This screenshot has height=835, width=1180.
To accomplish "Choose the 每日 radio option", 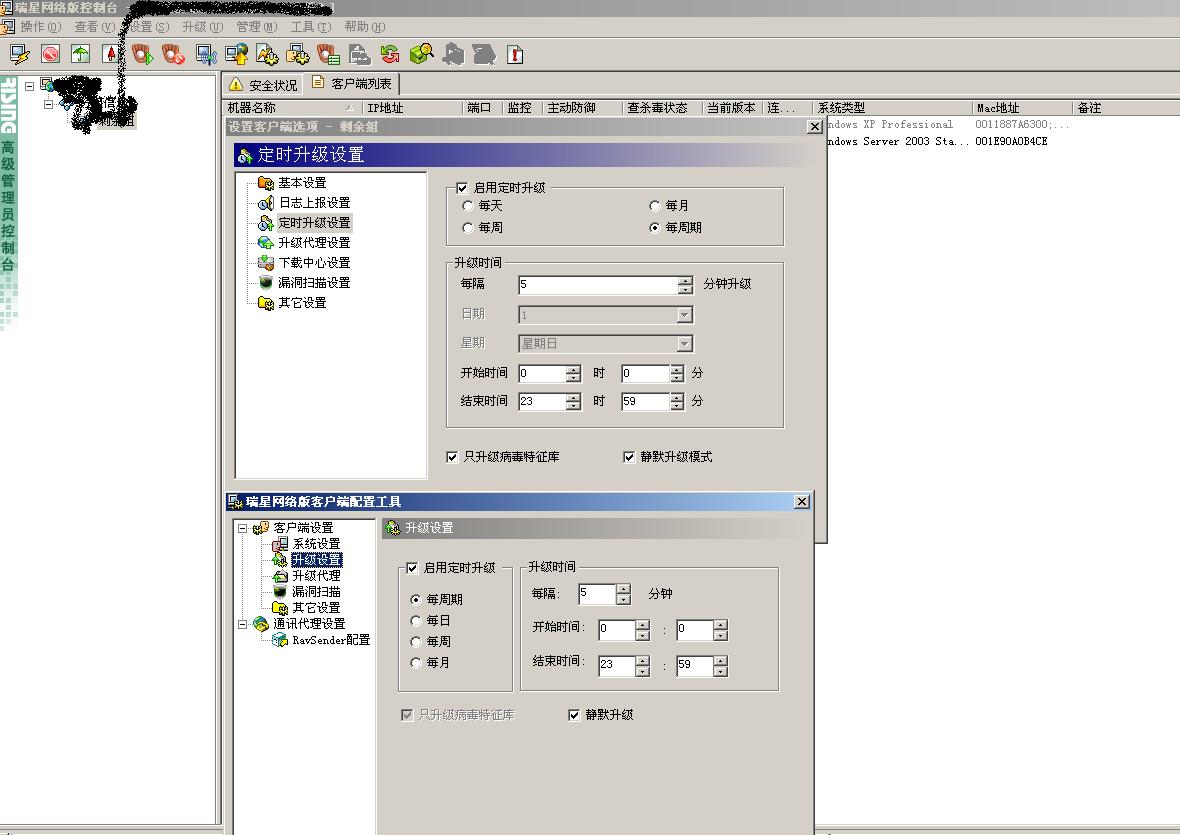I will (x=416, y=621).
